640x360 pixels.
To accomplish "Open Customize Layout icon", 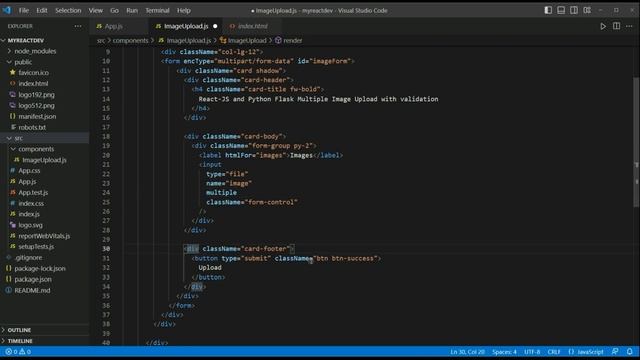I will (587, 10).
